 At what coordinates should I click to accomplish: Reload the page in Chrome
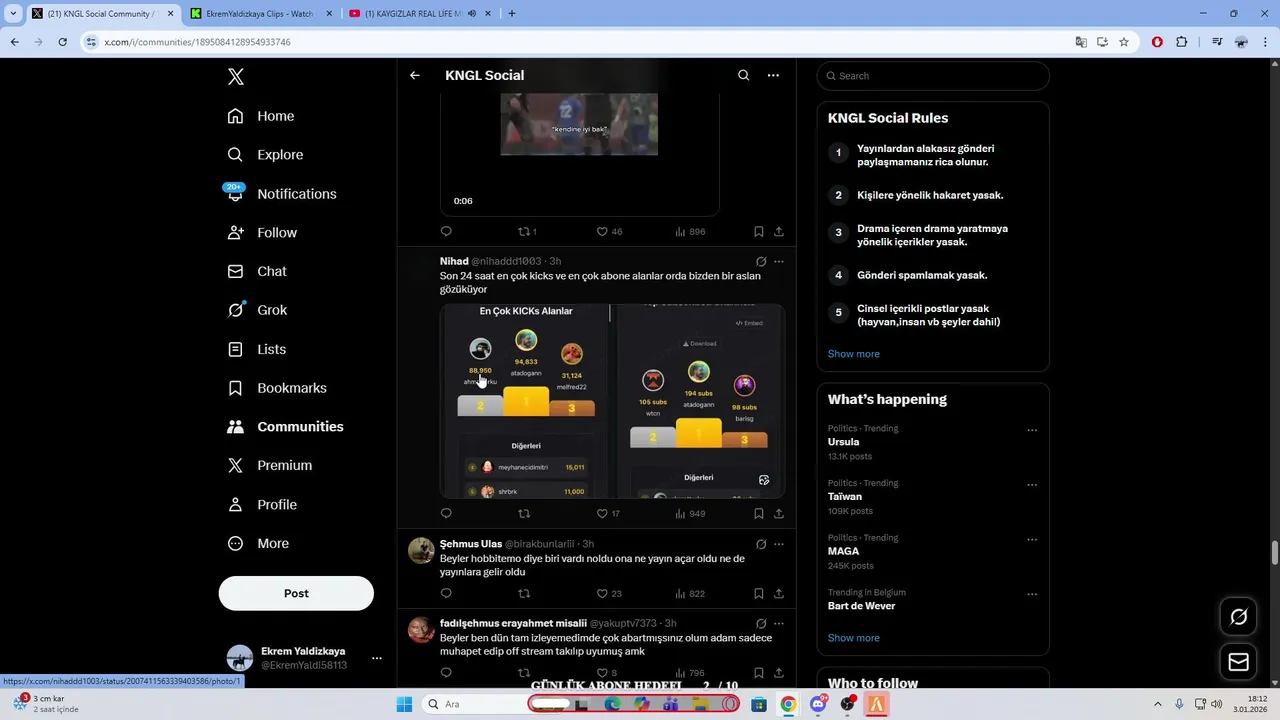coord(62,42)
